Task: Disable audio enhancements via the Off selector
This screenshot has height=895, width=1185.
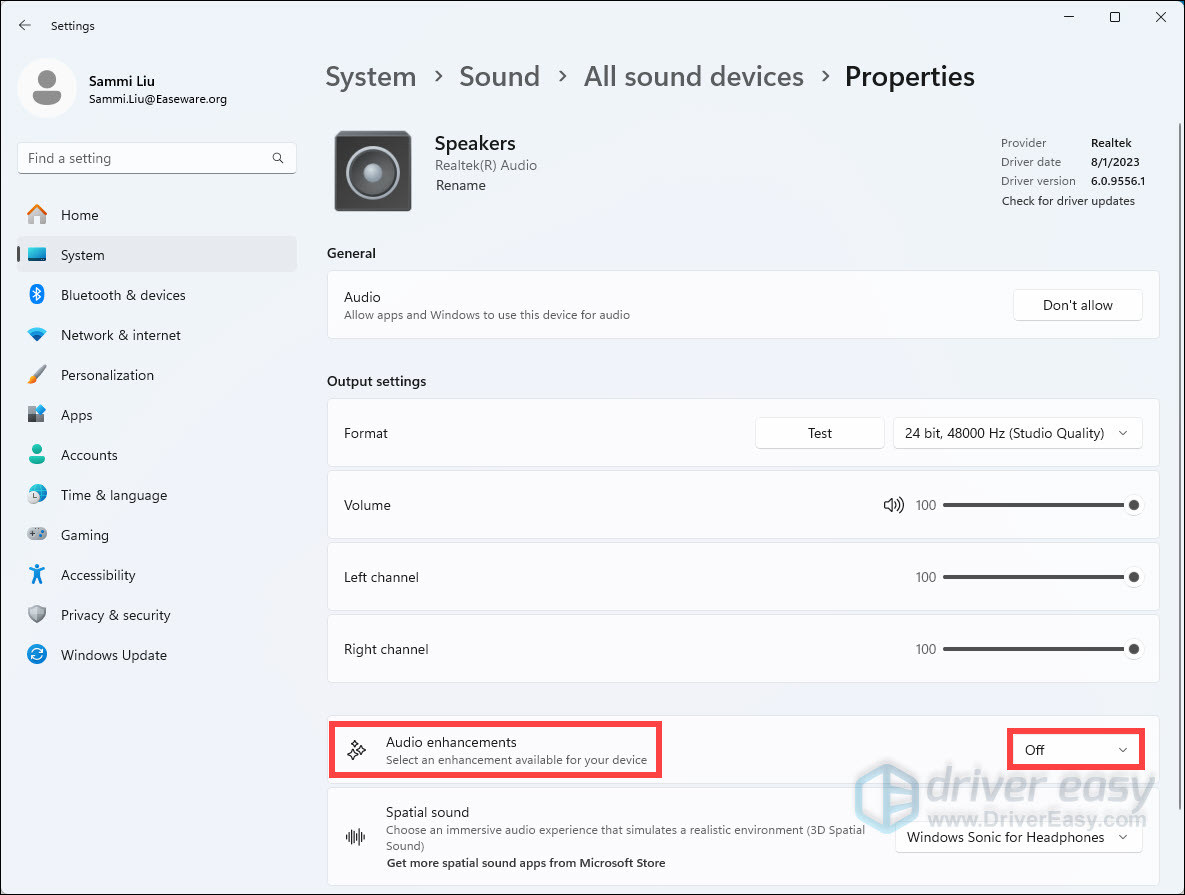Action: pos(1075,748)
